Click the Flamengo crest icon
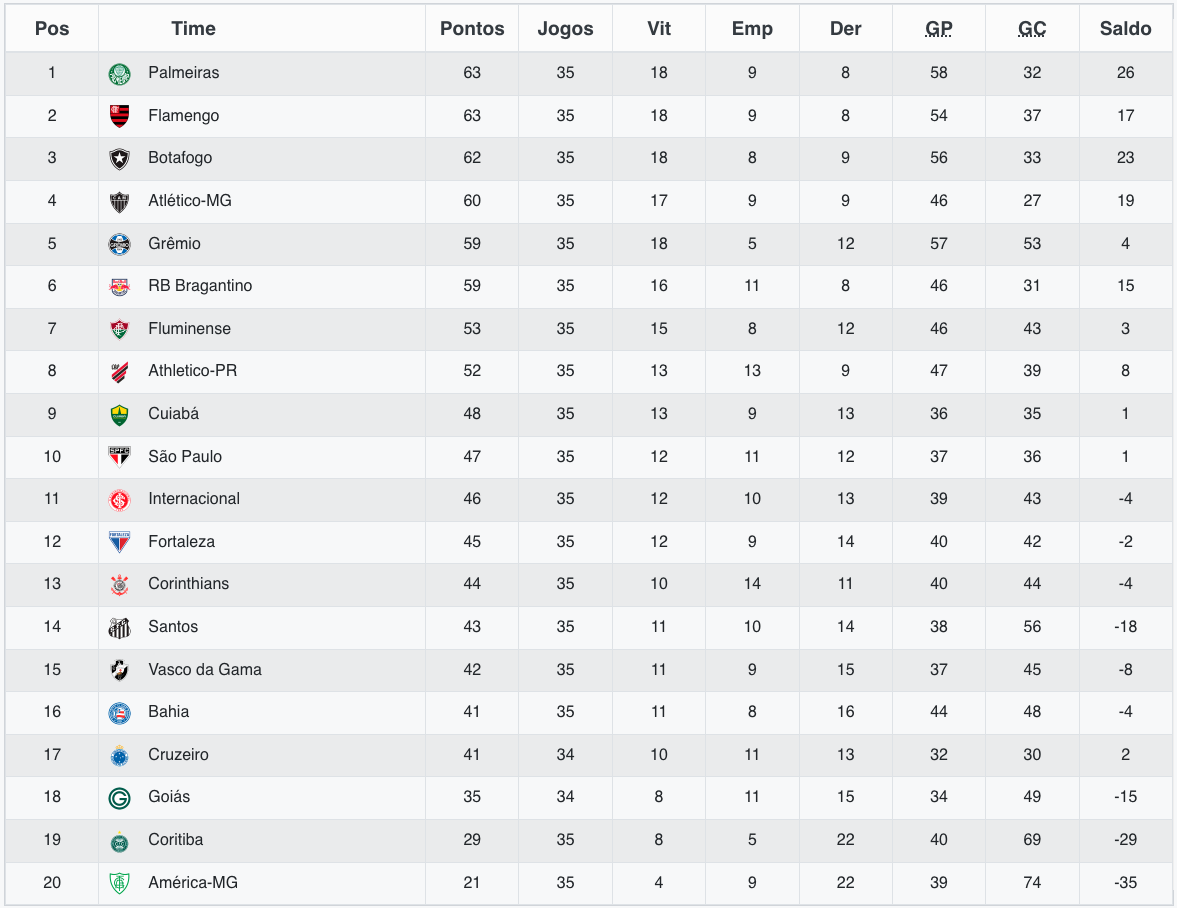The image size is (1177, 908). point(119,116)
